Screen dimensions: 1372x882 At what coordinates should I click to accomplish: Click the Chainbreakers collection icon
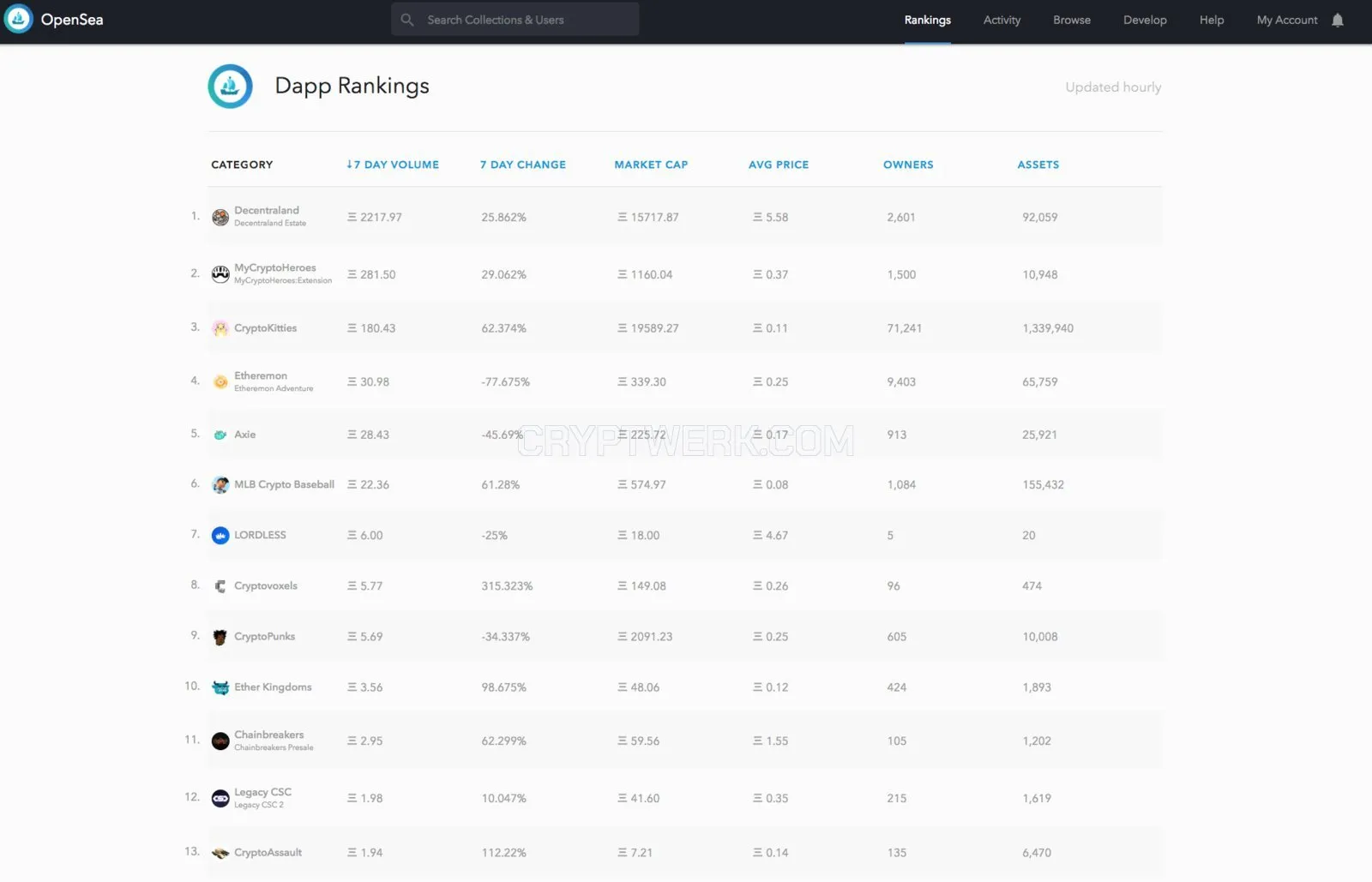(x=220, y=741)
